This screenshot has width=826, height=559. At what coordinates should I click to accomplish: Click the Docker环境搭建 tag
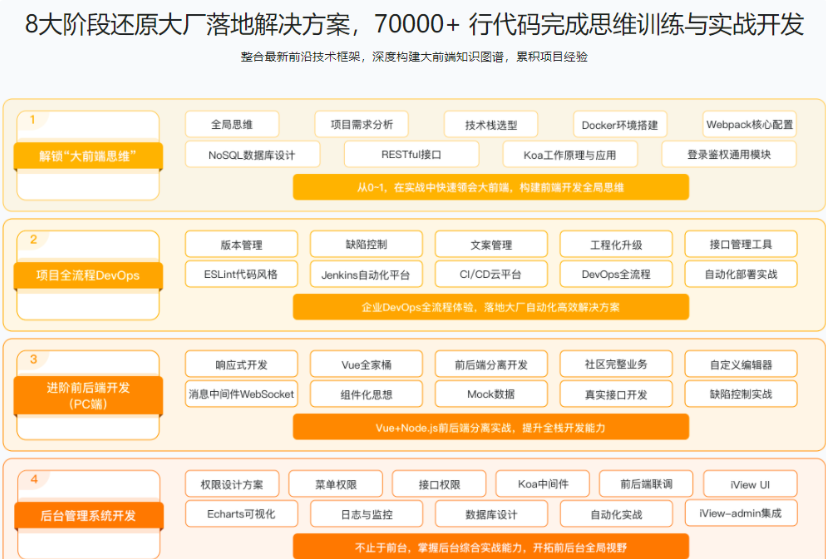point(620,125)
